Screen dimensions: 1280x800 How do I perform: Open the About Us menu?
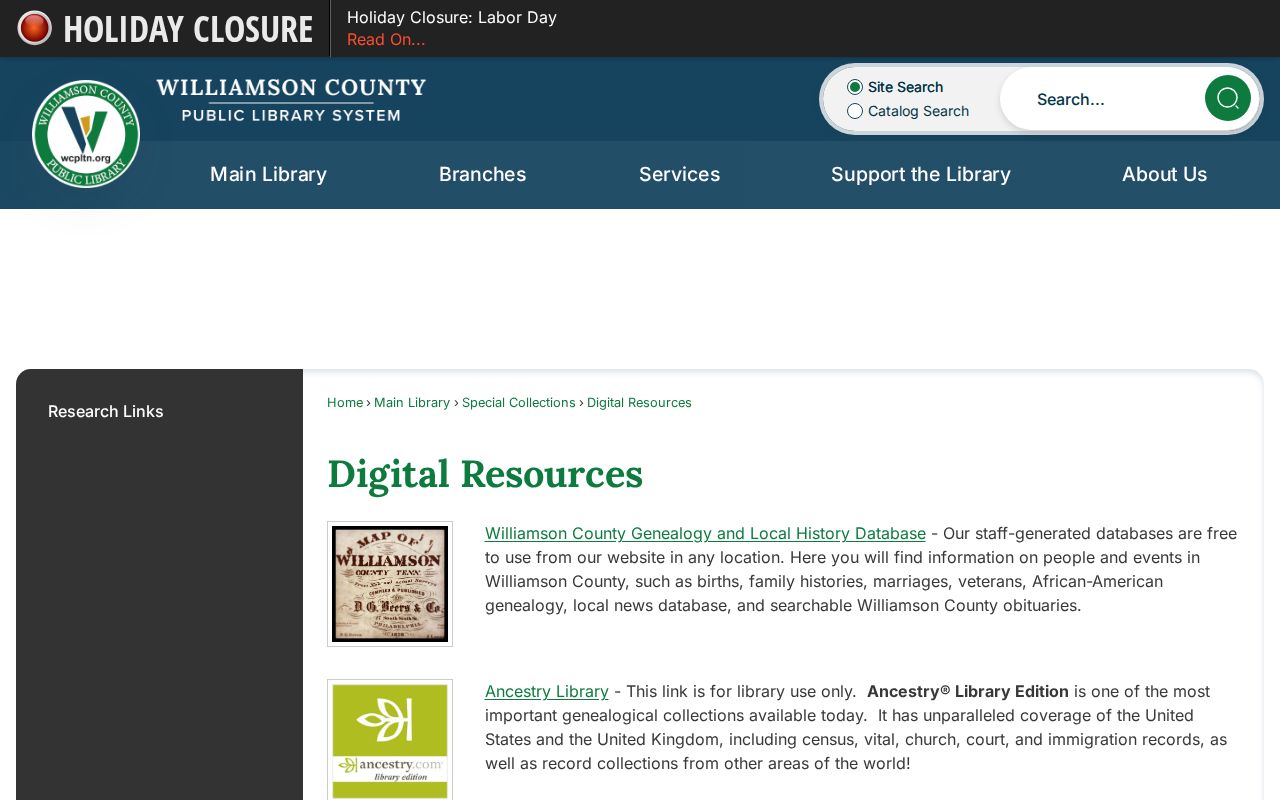point(1164,174)
